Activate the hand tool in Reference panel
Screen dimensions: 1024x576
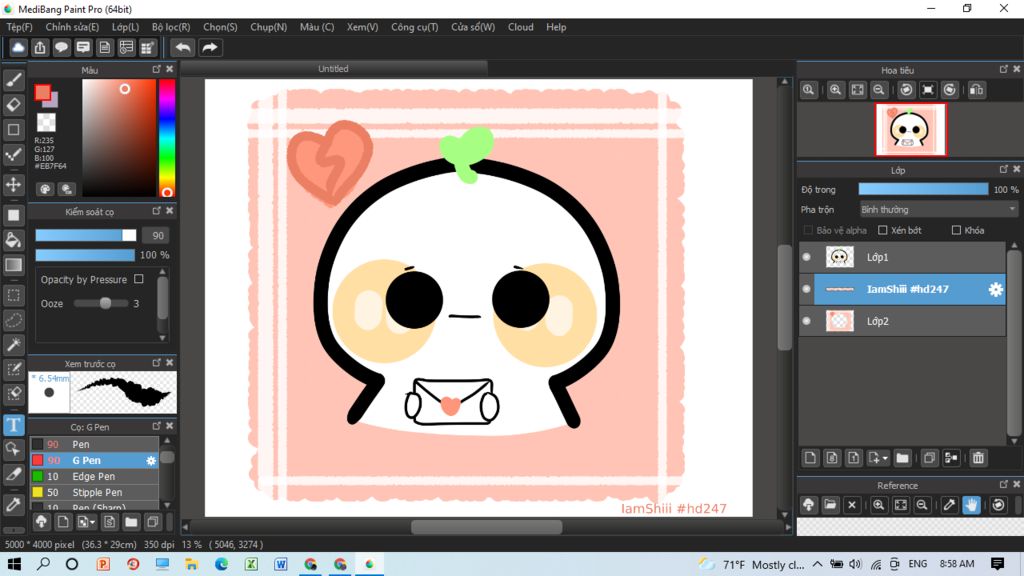point(972,505)
